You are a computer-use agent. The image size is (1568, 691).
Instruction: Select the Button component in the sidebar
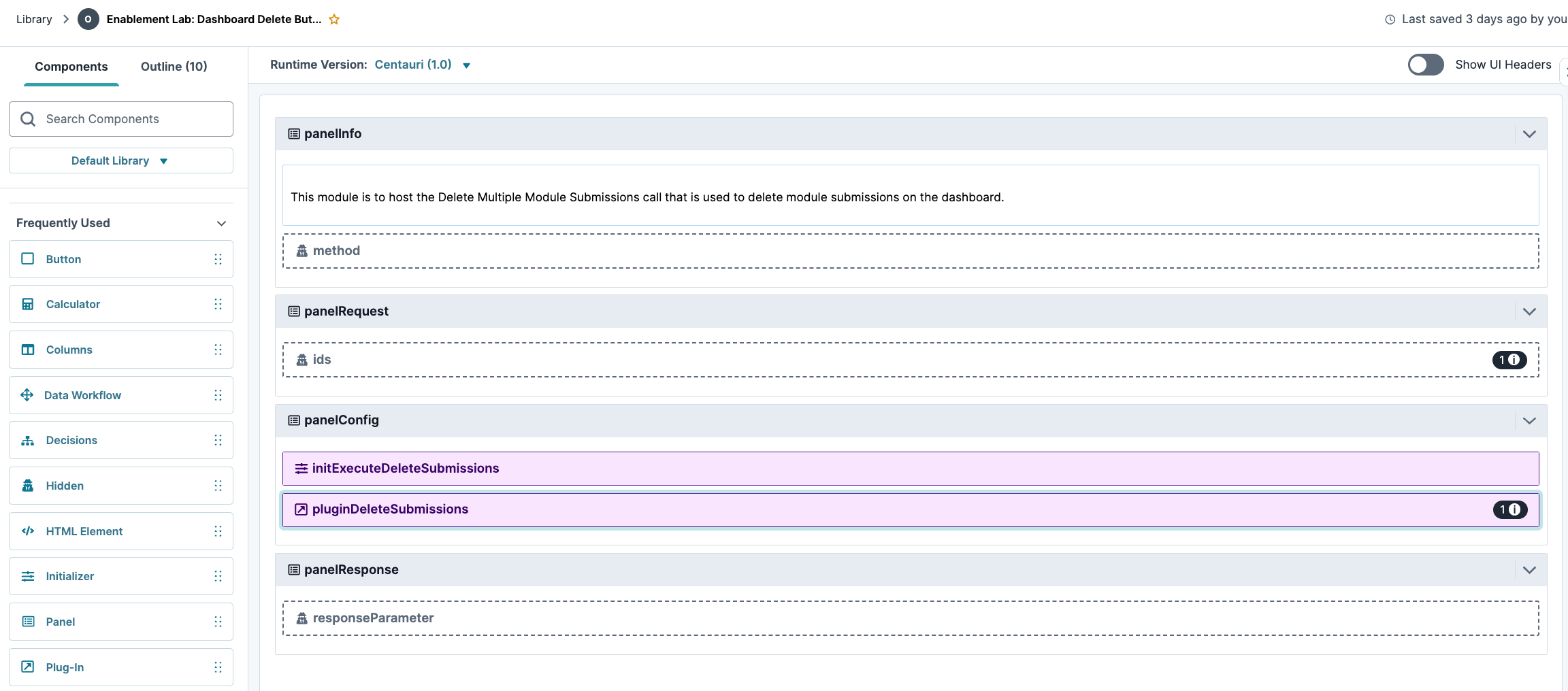coord(27,258)
